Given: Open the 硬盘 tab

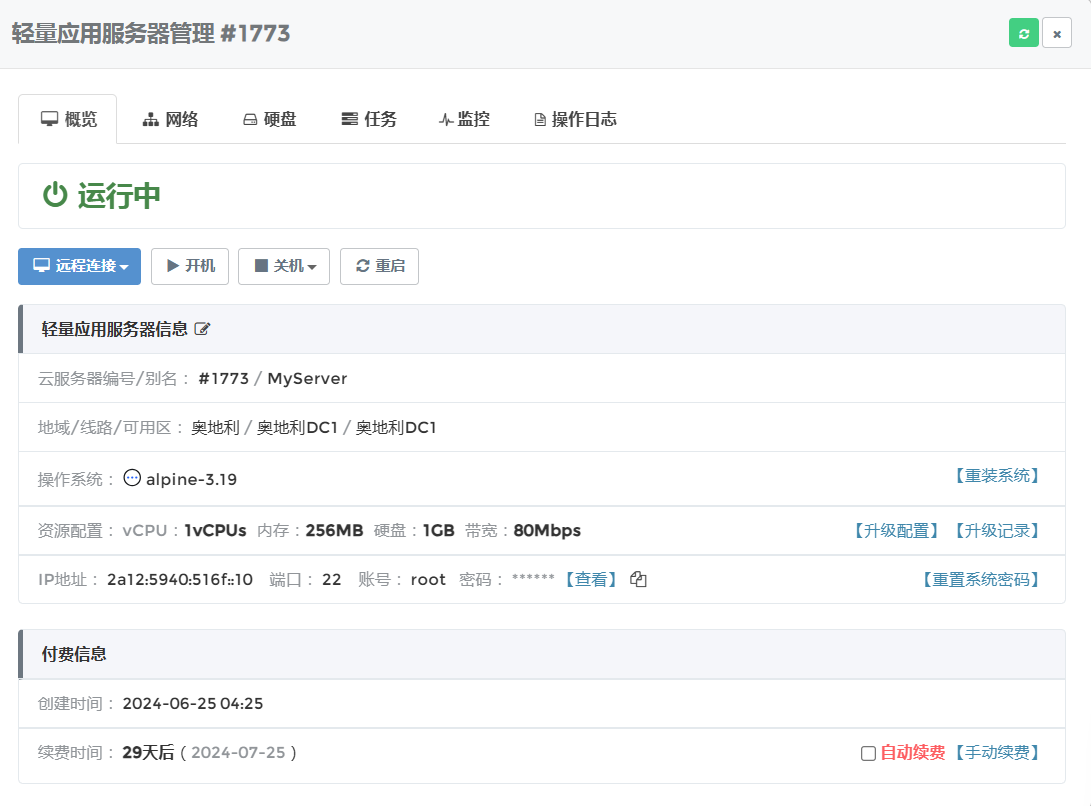Looking at the screenshot, I should (269, 120).
